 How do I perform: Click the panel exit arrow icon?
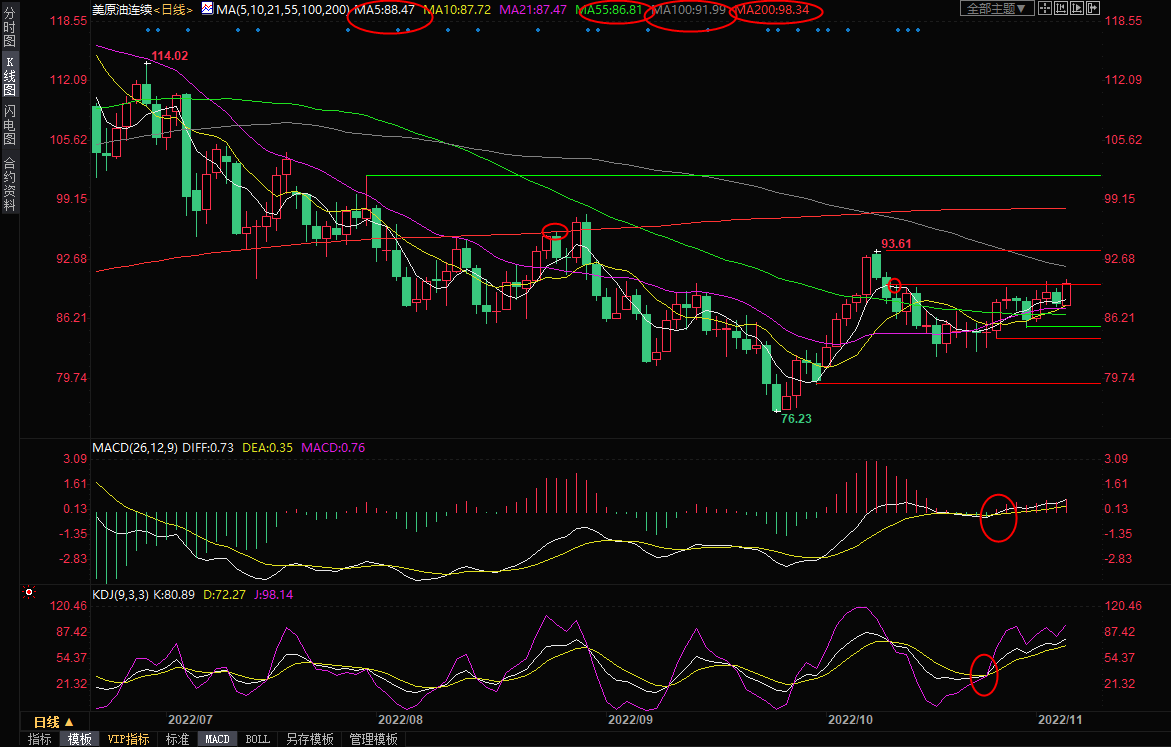pos(1094,8)
